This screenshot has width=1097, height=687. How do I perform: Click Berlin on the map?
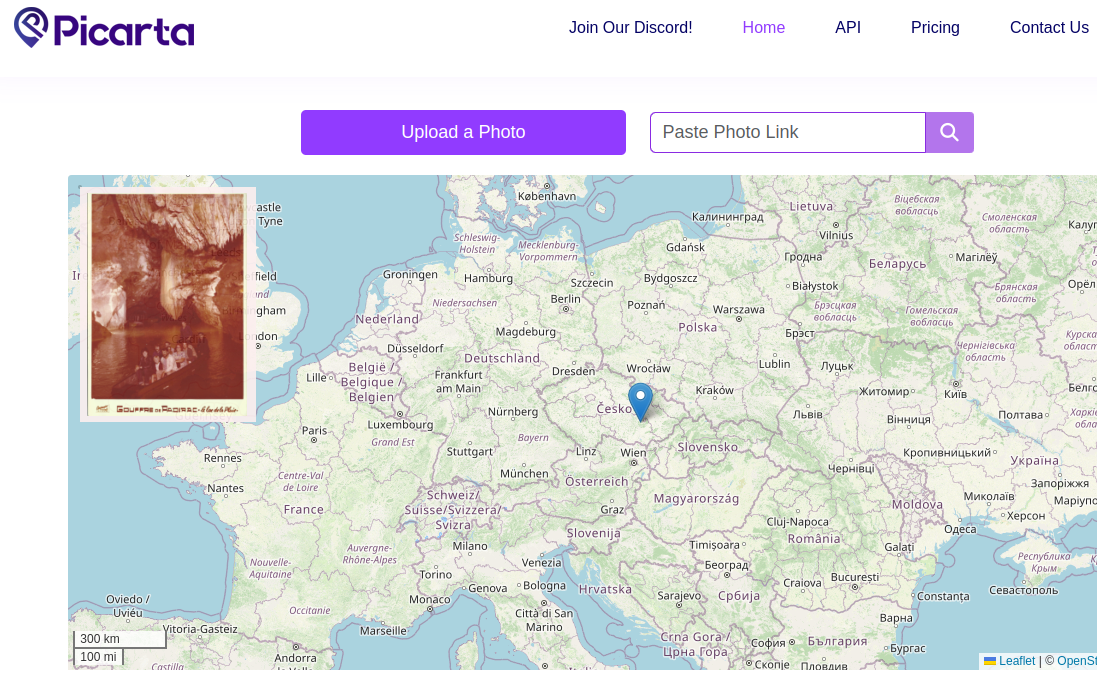565,299
